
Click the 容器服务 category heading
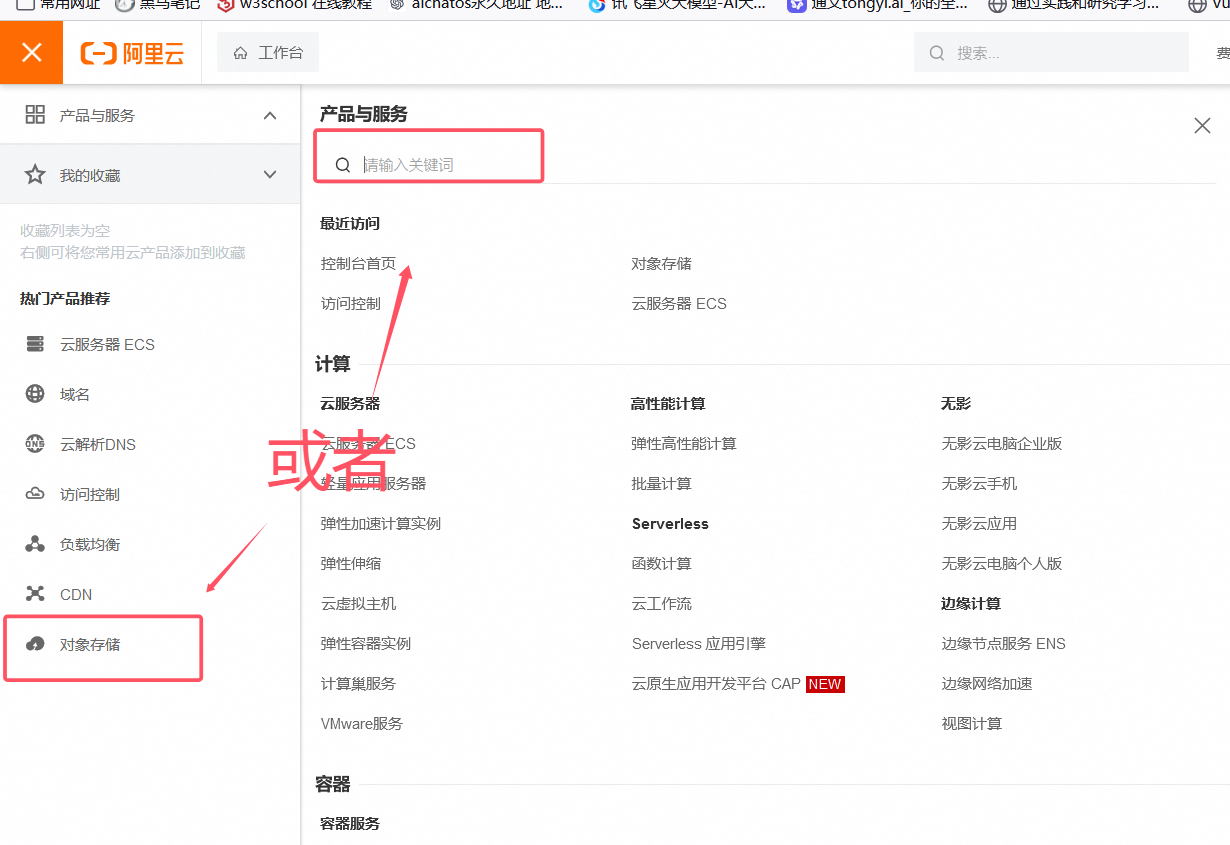click(350, 824)
